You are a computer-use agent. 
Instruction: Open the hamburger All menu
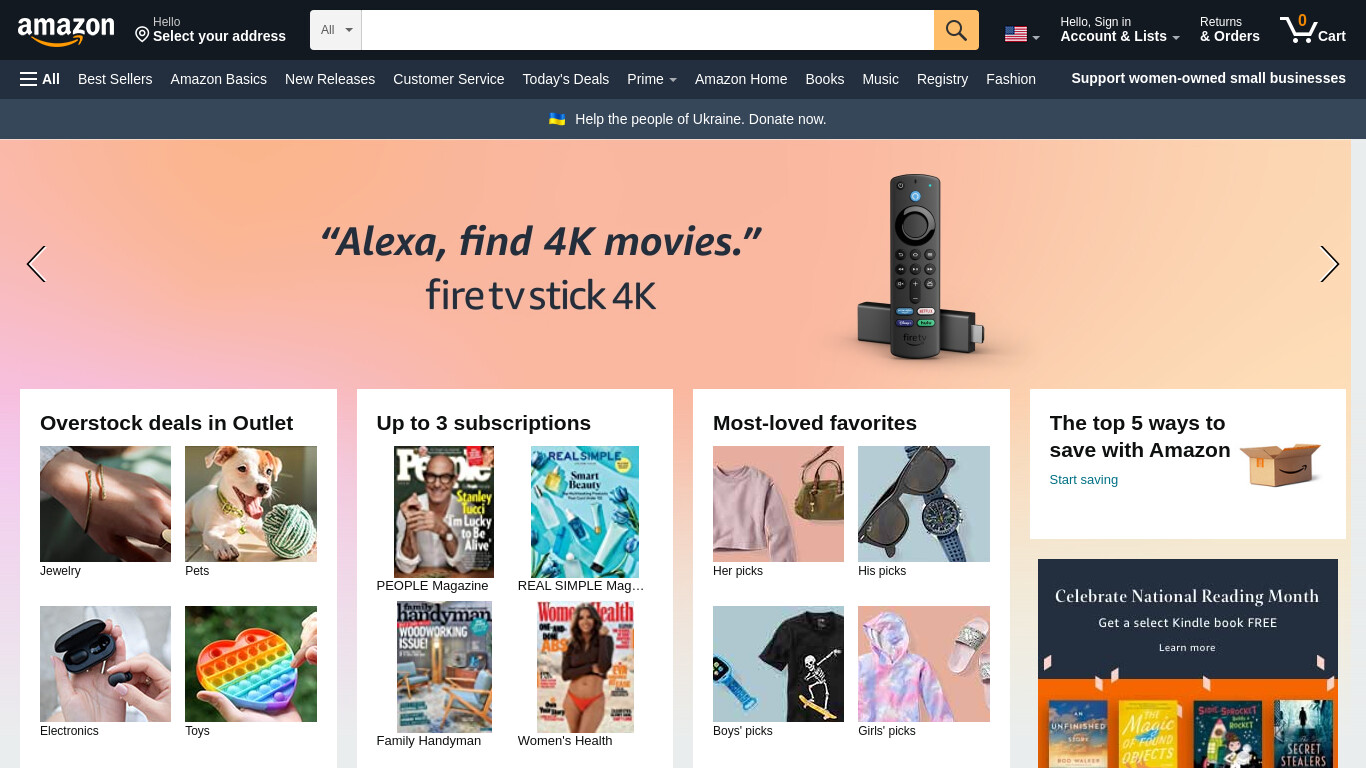[40, 79]
